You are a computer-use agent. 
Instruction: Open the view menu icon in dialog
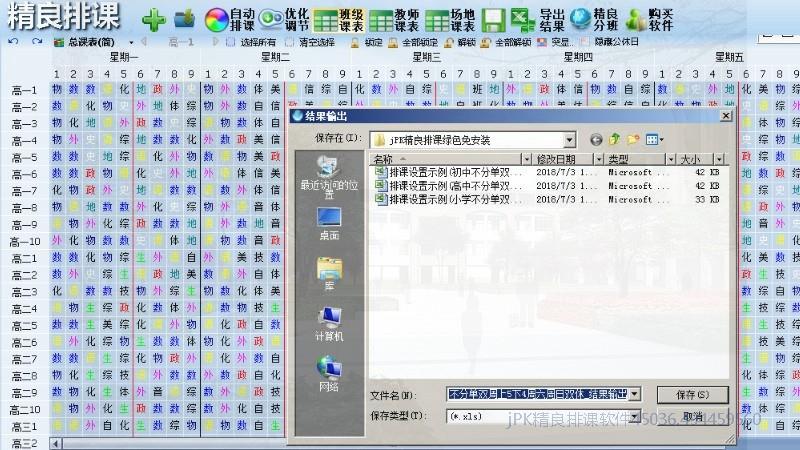pyautogui.click(x=654, y=139)
